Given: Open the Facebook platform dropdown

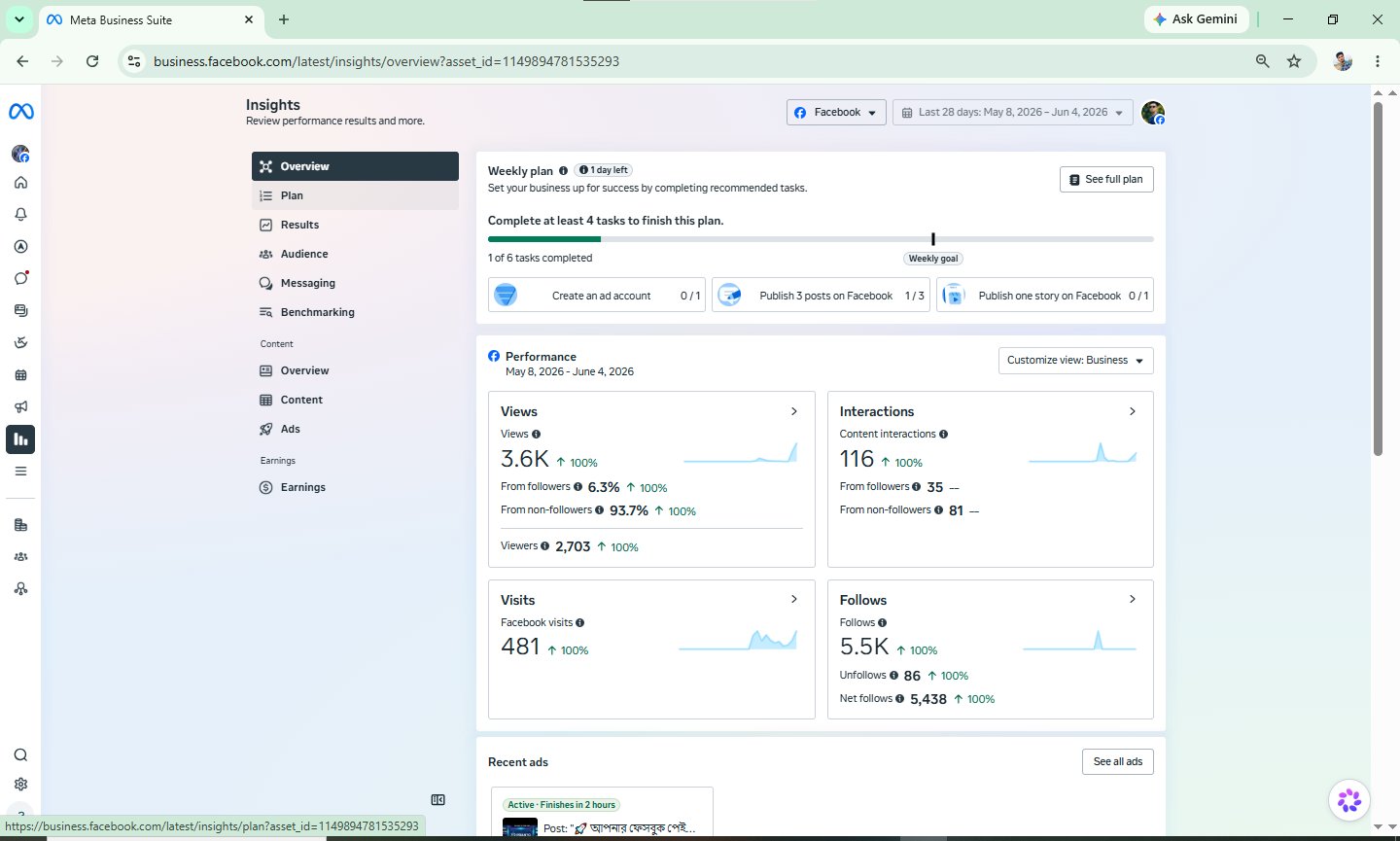Looking at the screenshot, I should (x=836, y=113).
